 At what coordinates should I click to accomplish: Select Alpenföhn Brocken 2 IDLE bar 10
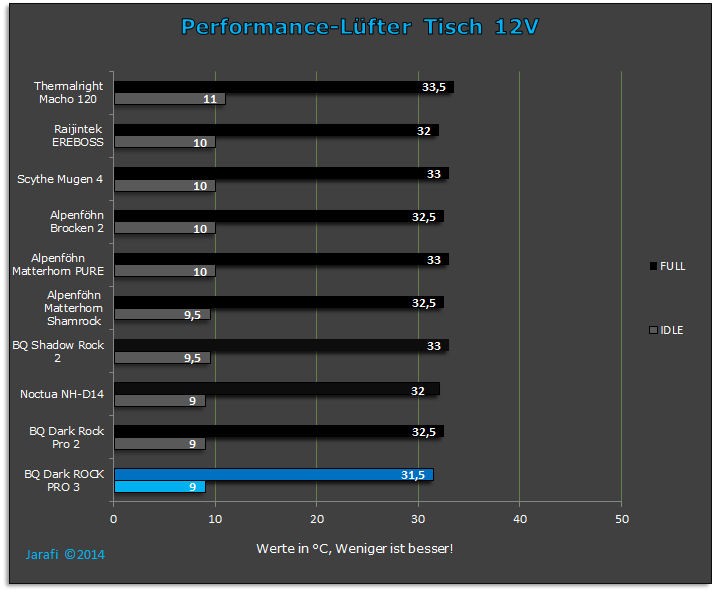[x=165, y=228]
